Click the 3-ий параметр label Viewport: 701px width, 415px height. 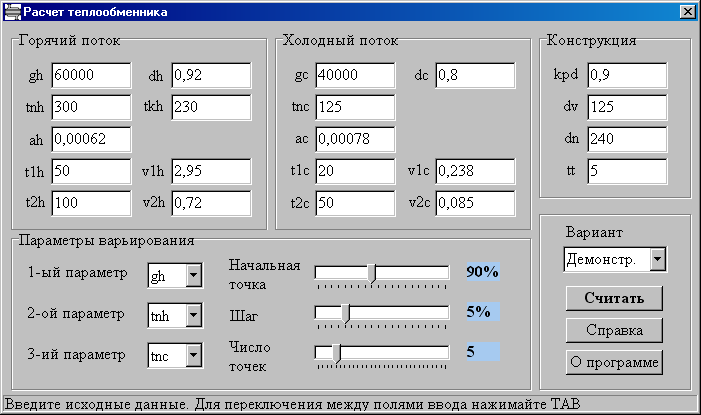click(x=76, y=355)
